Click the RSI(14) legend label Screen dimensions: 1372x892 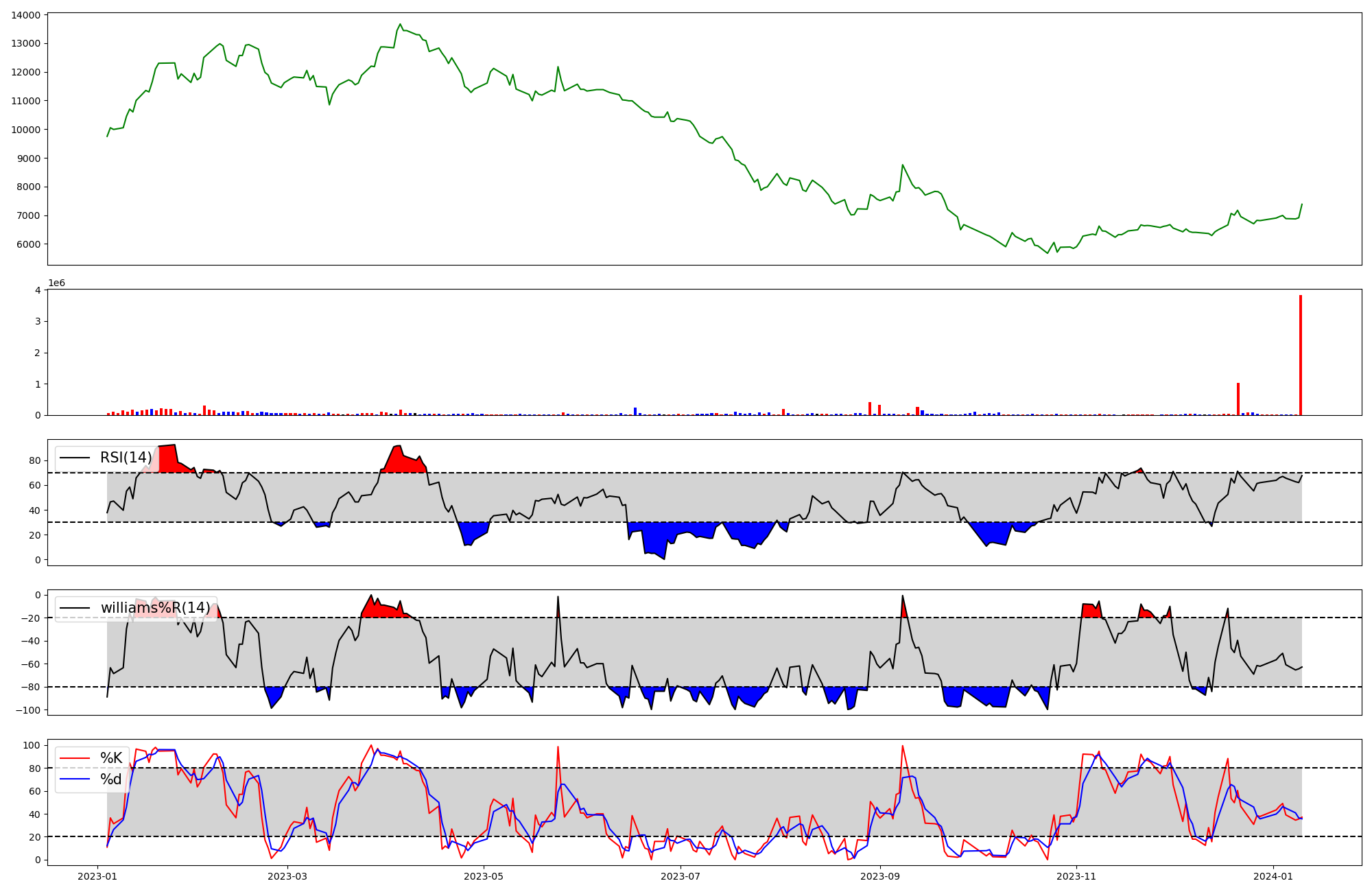(x=126, y=458)
